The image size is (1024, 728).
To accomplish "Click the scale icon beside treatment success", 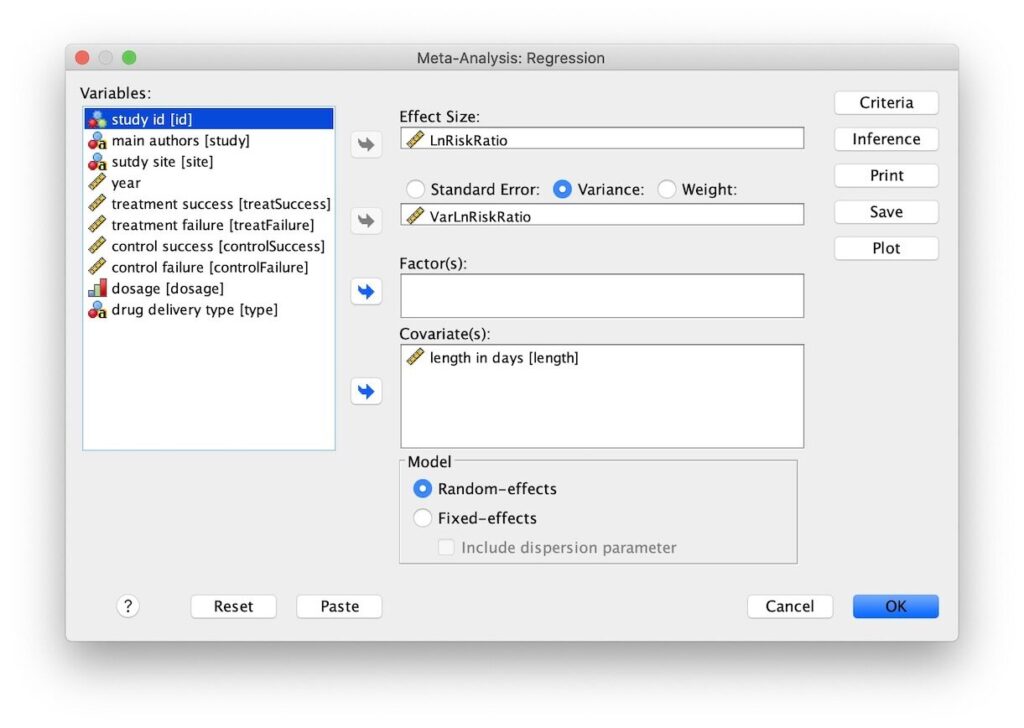I will point(97,204).
